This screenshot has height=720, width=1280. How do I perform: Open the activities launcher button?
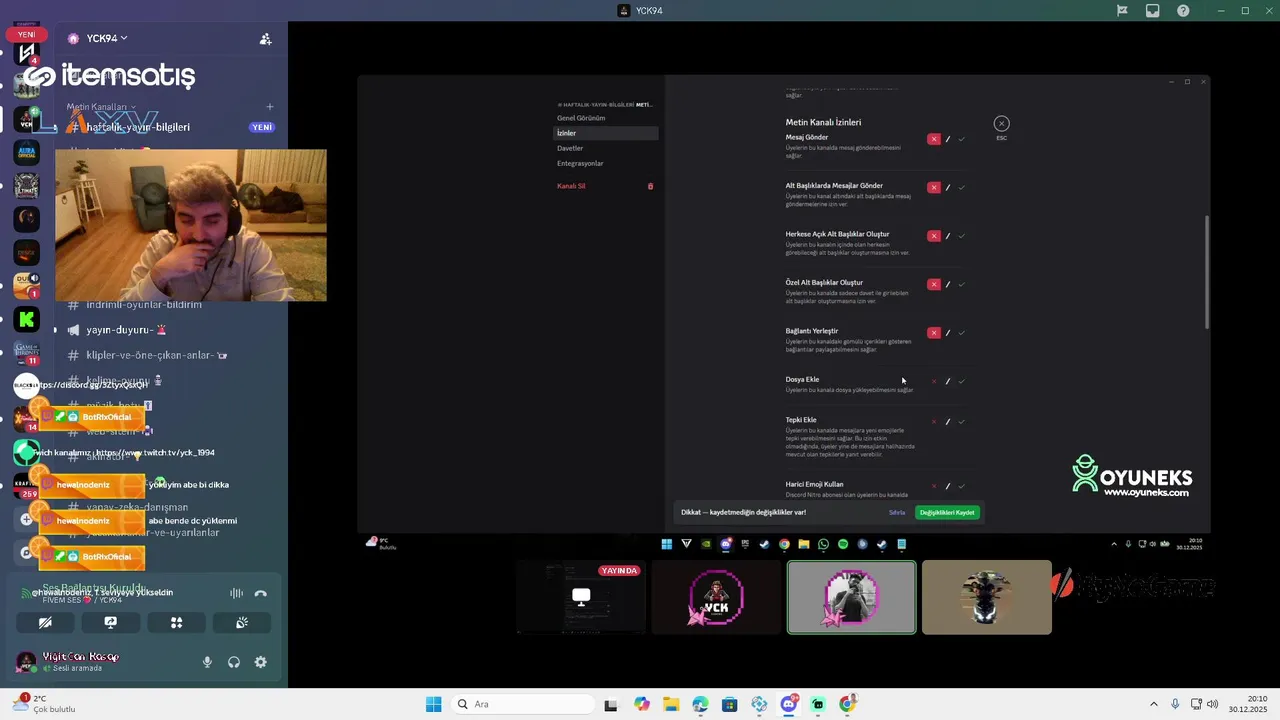click(176, 622)
